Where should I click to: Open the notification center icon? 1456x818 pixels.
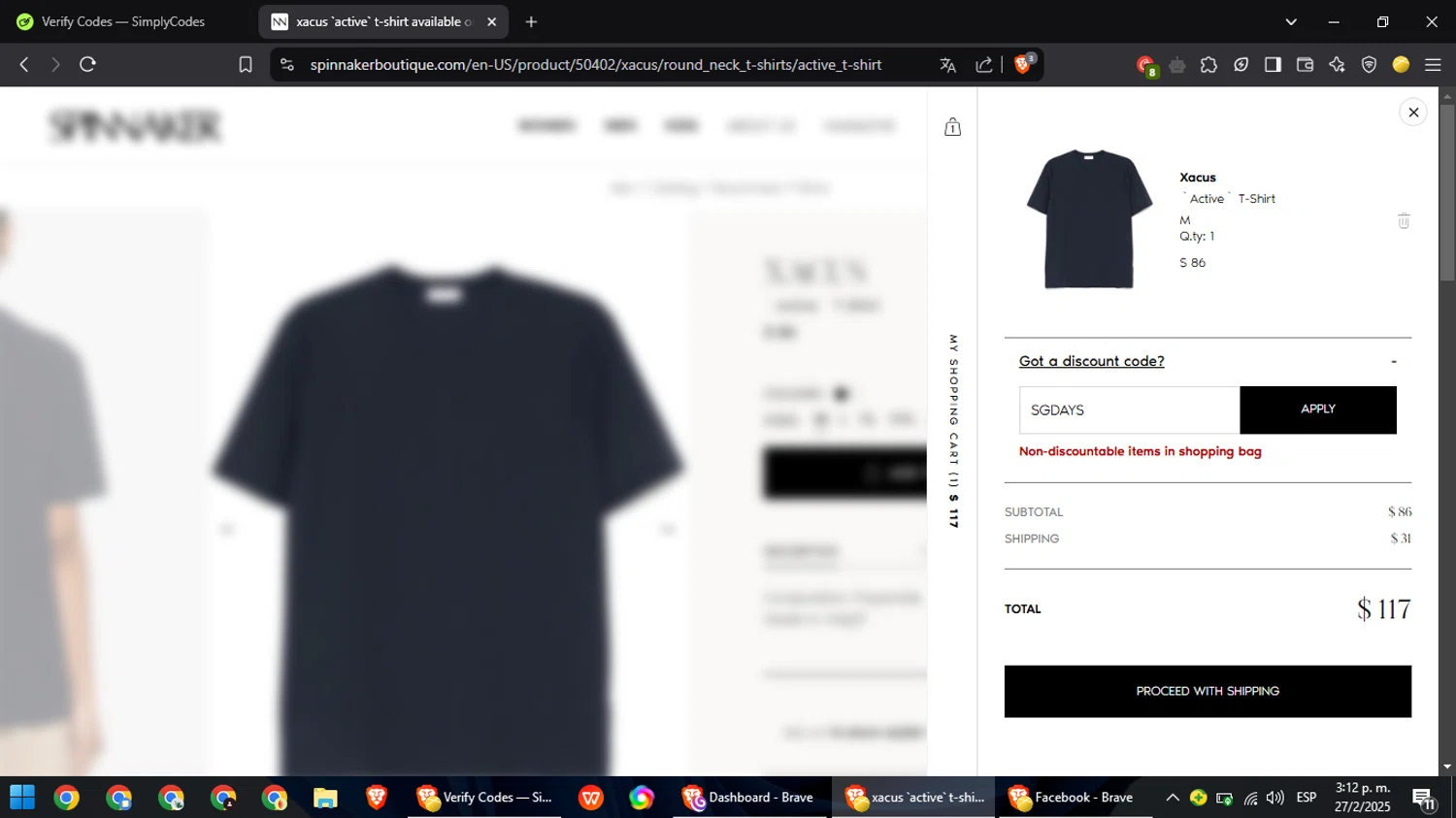(x=1424, y=799)
